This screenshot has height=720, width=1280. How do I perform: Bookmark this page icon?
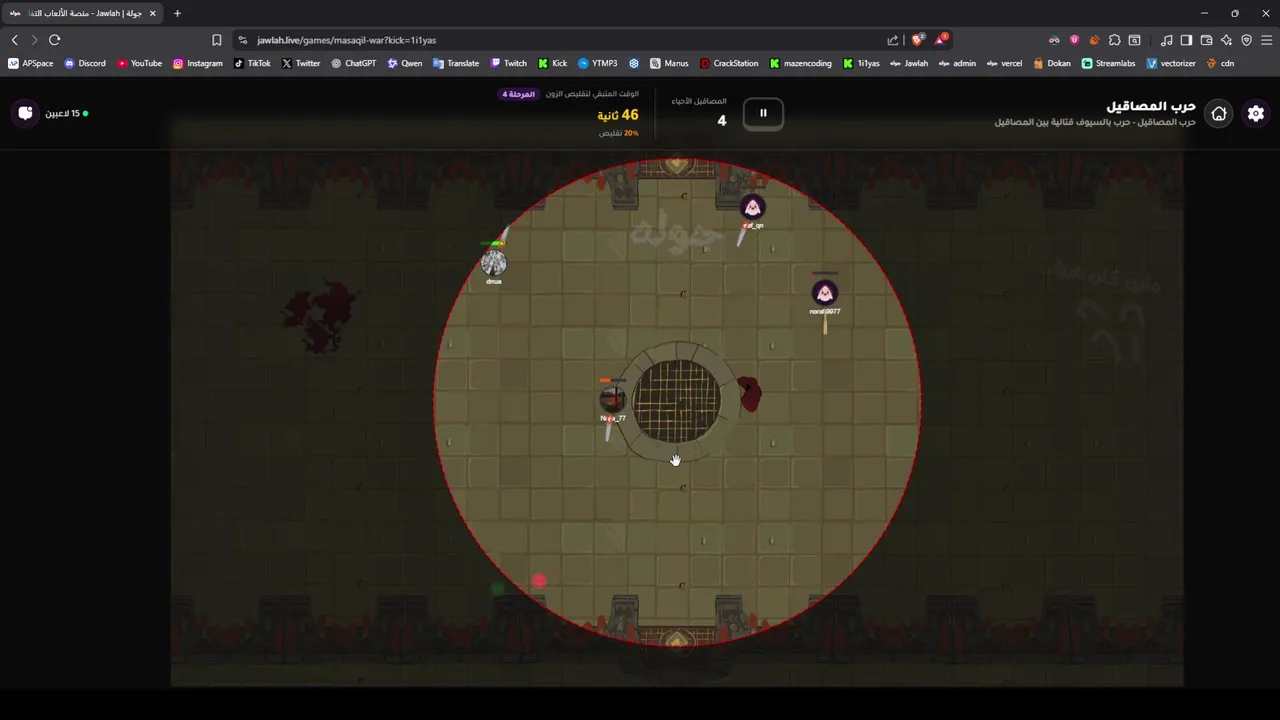coord(216,40)
